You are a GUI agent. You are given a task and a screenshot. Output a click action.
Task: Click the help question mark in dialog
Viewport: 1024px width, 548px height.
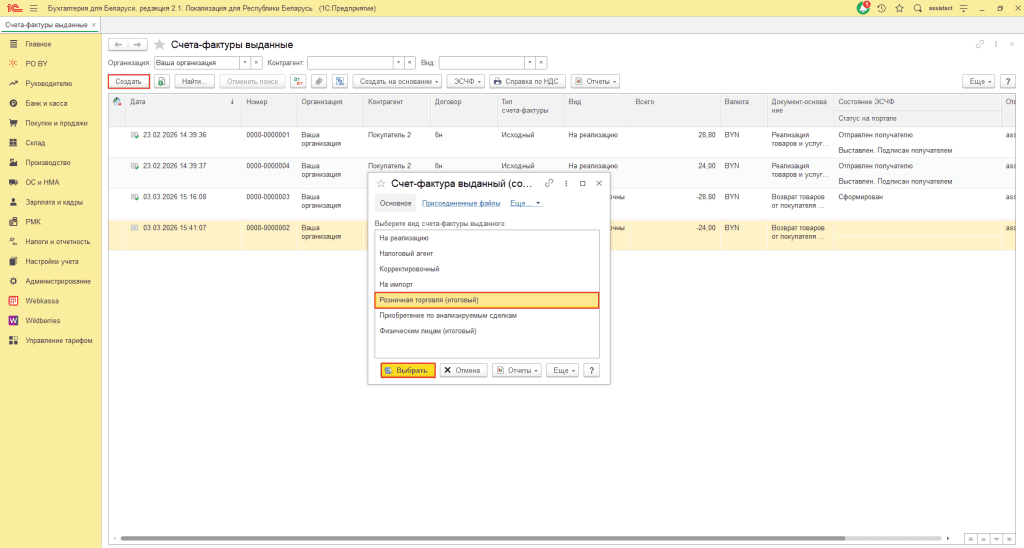[592, 370]
